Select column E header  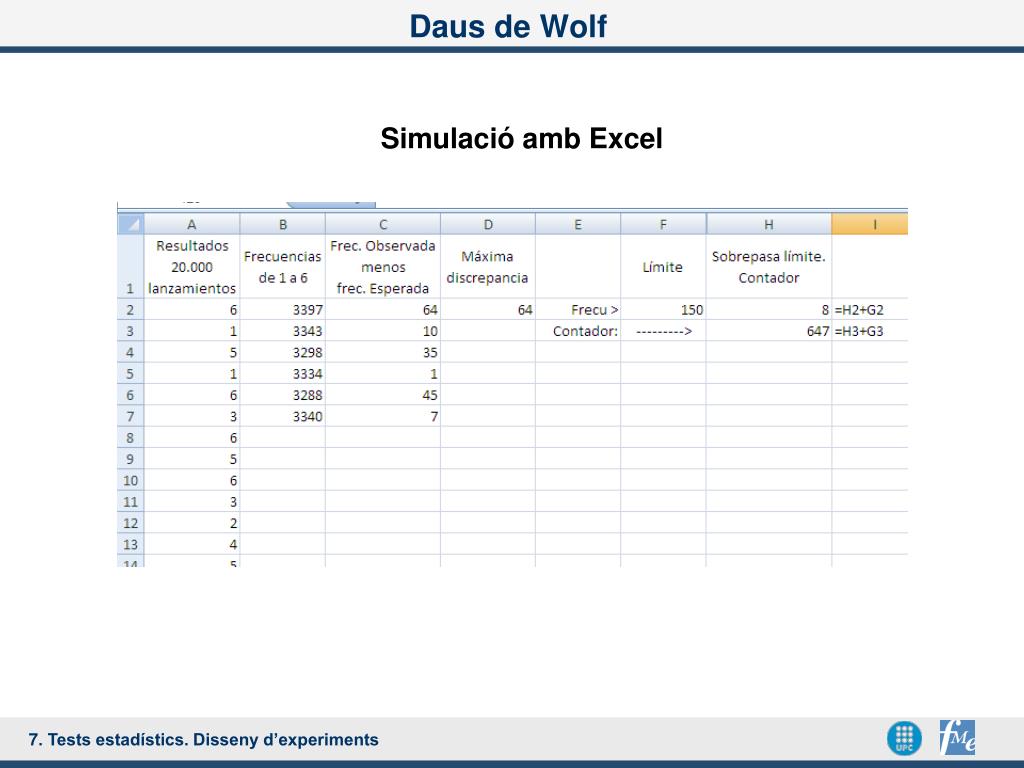point(578,224)
